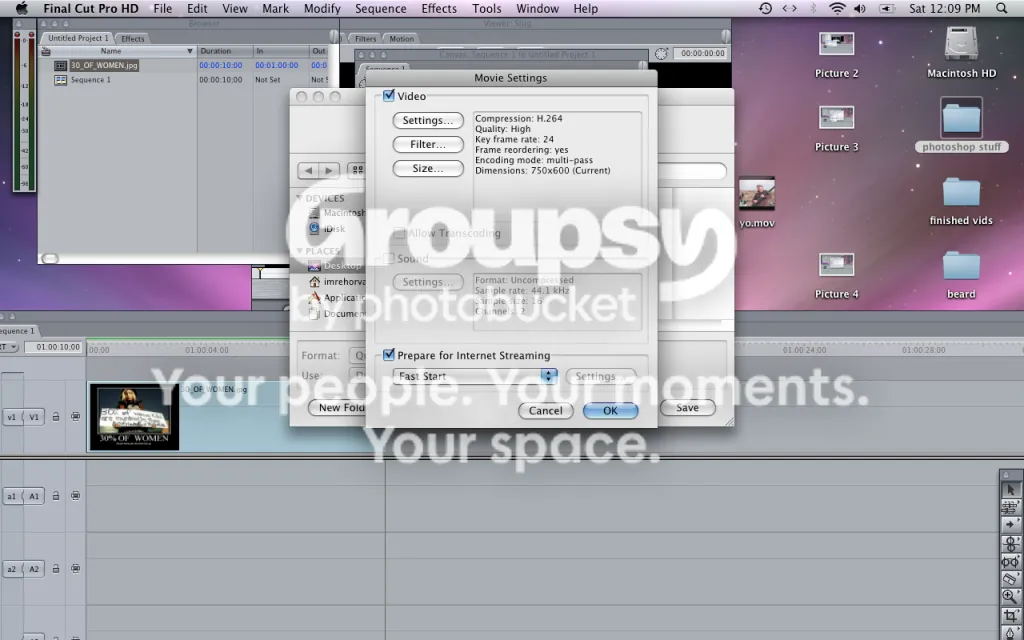The width and height of the screenshot is (1024, 640).
Task: Switch to Filters tab in Viewer
Action: click(x=366, y=39)
